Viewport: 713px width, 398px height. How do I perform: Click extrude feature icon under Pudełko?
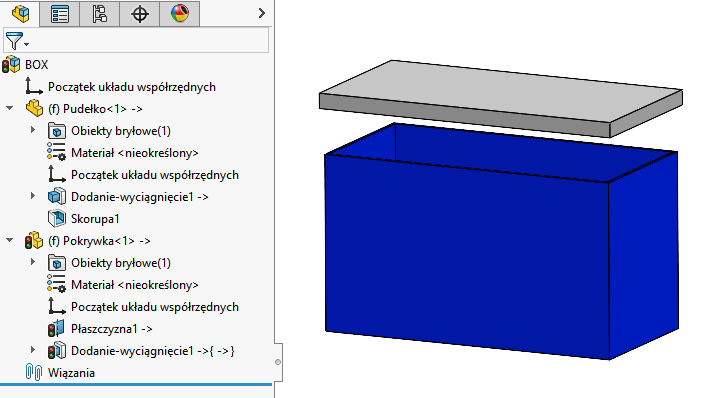point(57,196)
